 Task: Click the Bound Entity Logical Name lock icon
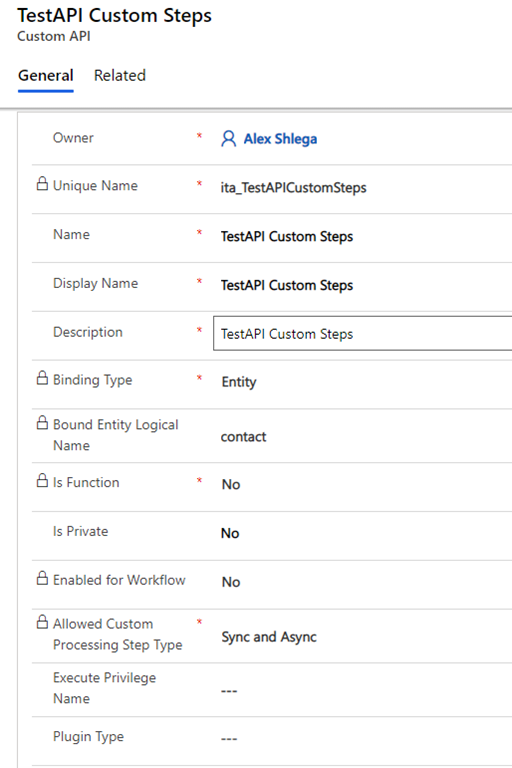pyautogui.click(x=43, y=422)
